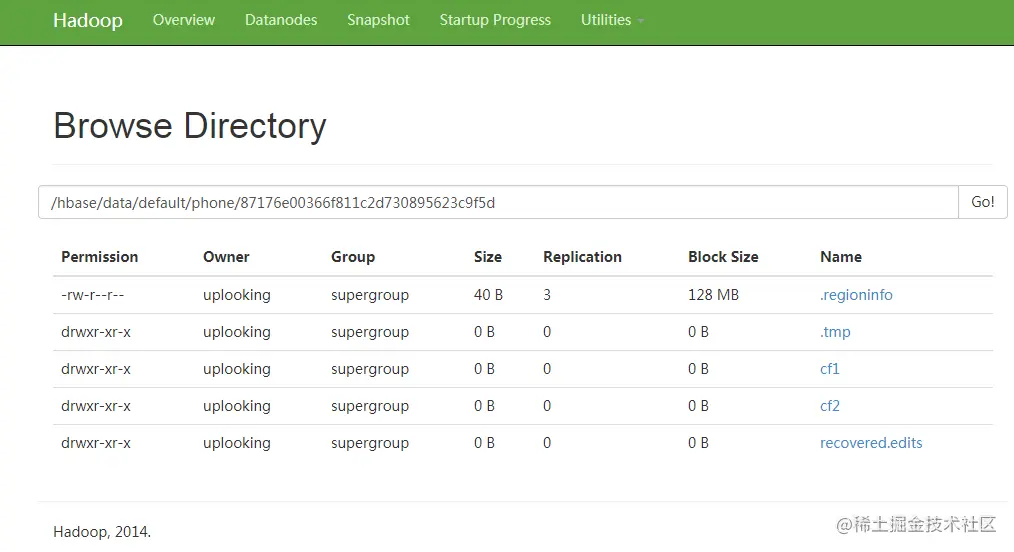The image size is (1014, 552).
Task: Click the Permission column header
Action: point(100,257)
